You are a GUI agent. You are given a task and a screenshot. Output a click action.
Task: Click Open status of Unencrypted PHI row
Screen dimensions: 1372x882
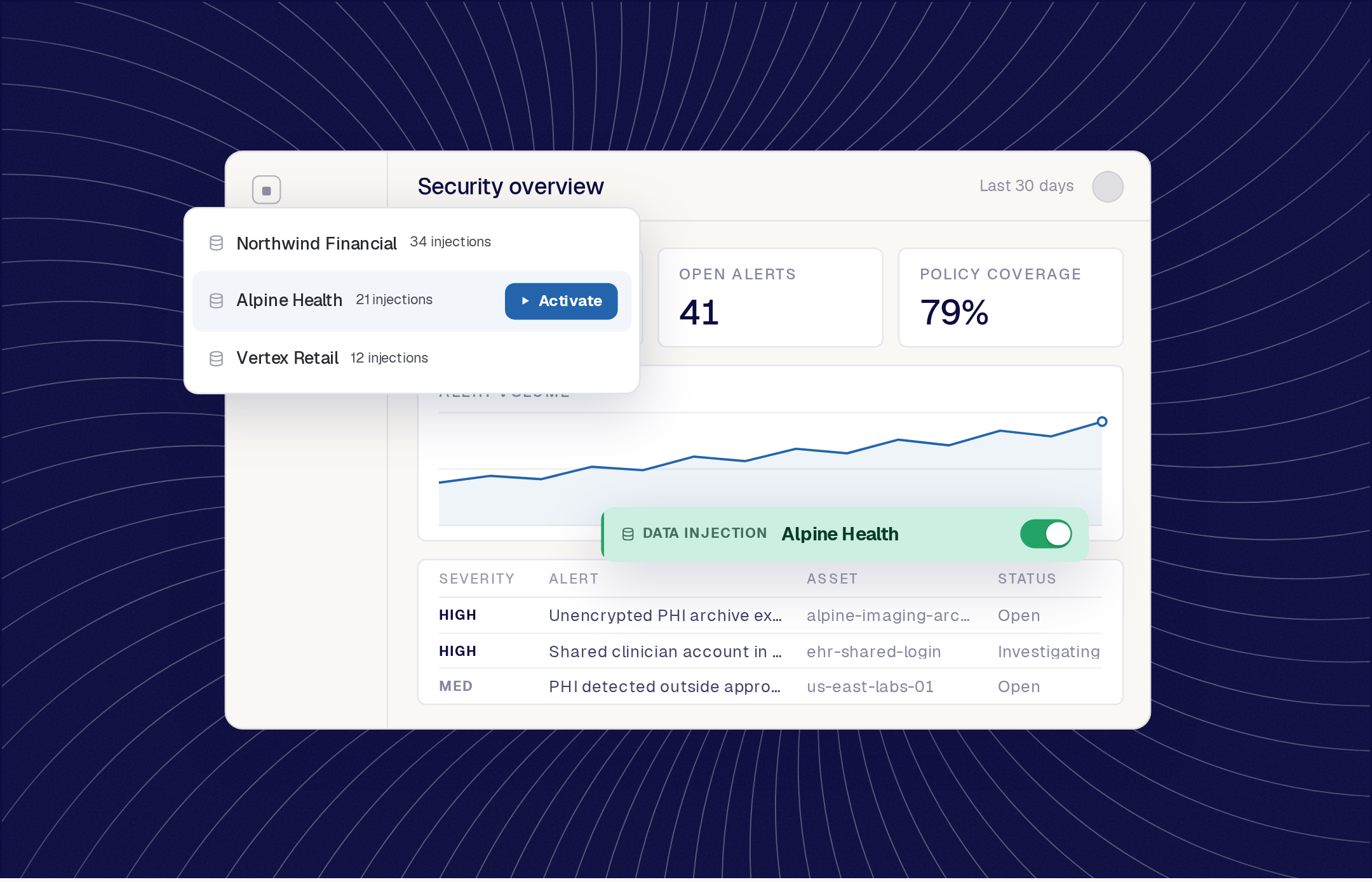point(1019,616)
